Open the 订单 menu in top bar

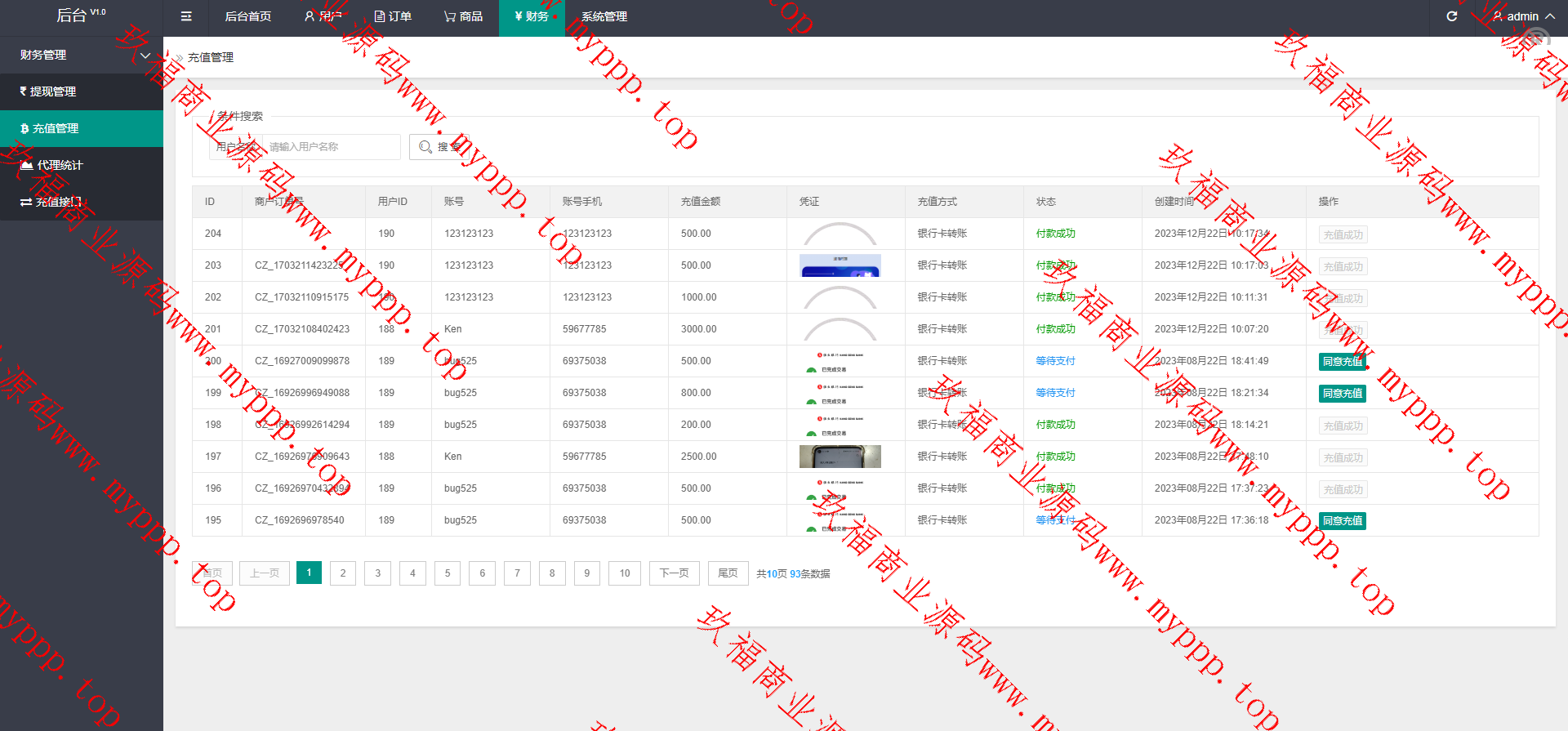(393, 16)
